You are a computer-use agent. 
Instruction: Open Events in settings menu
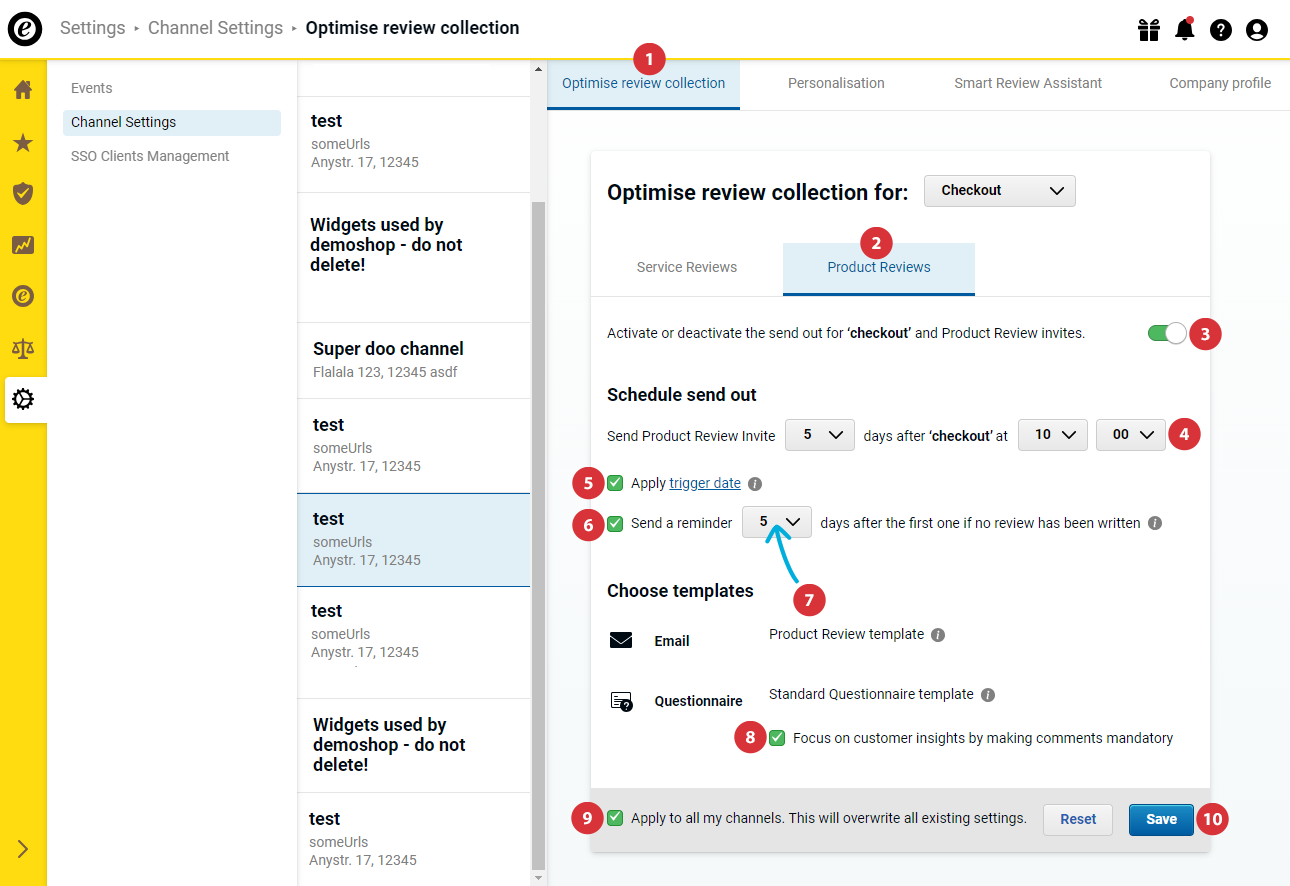[92, 88]
